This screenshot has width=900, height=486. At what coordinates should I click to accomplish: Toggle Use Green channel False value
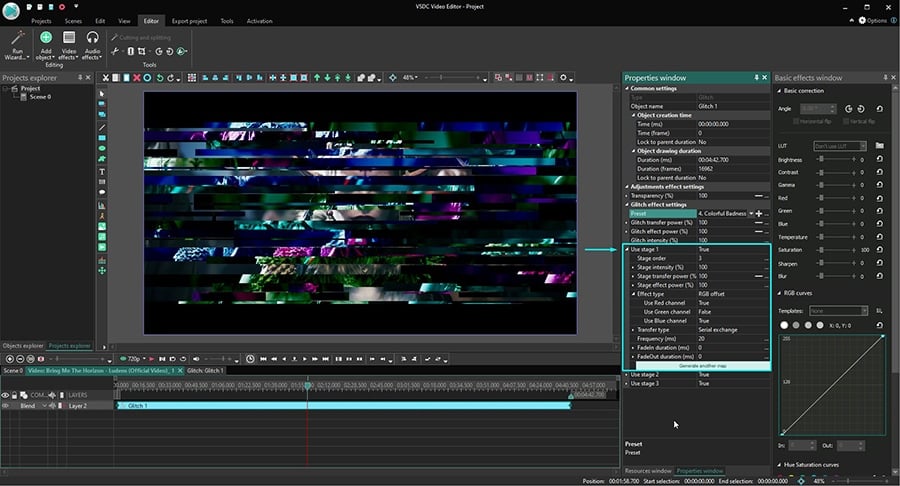(x=732, y=312)
